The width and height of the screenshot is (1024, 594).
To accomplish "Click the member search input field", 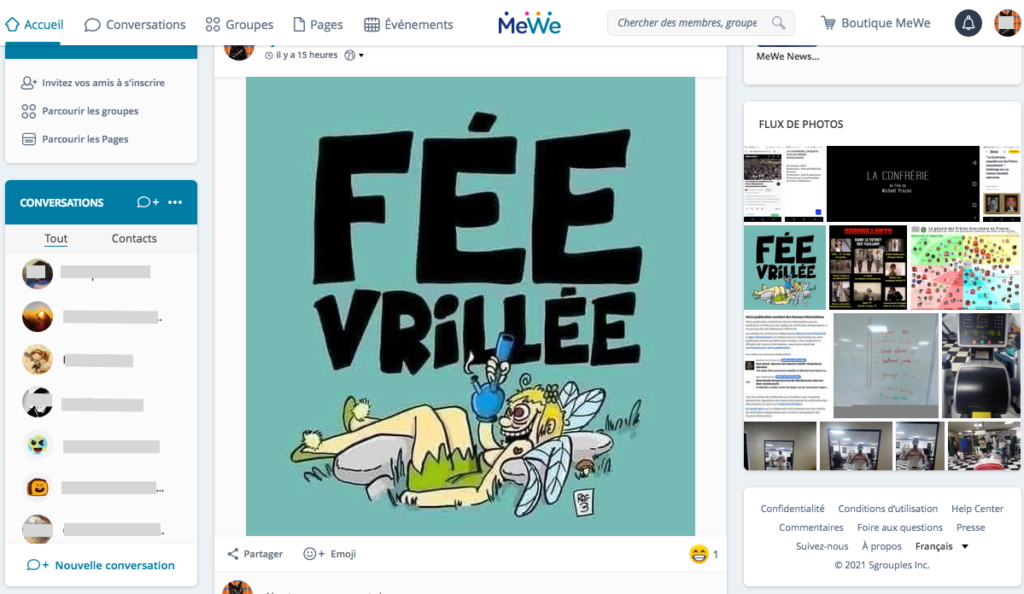I will point(687,23).
